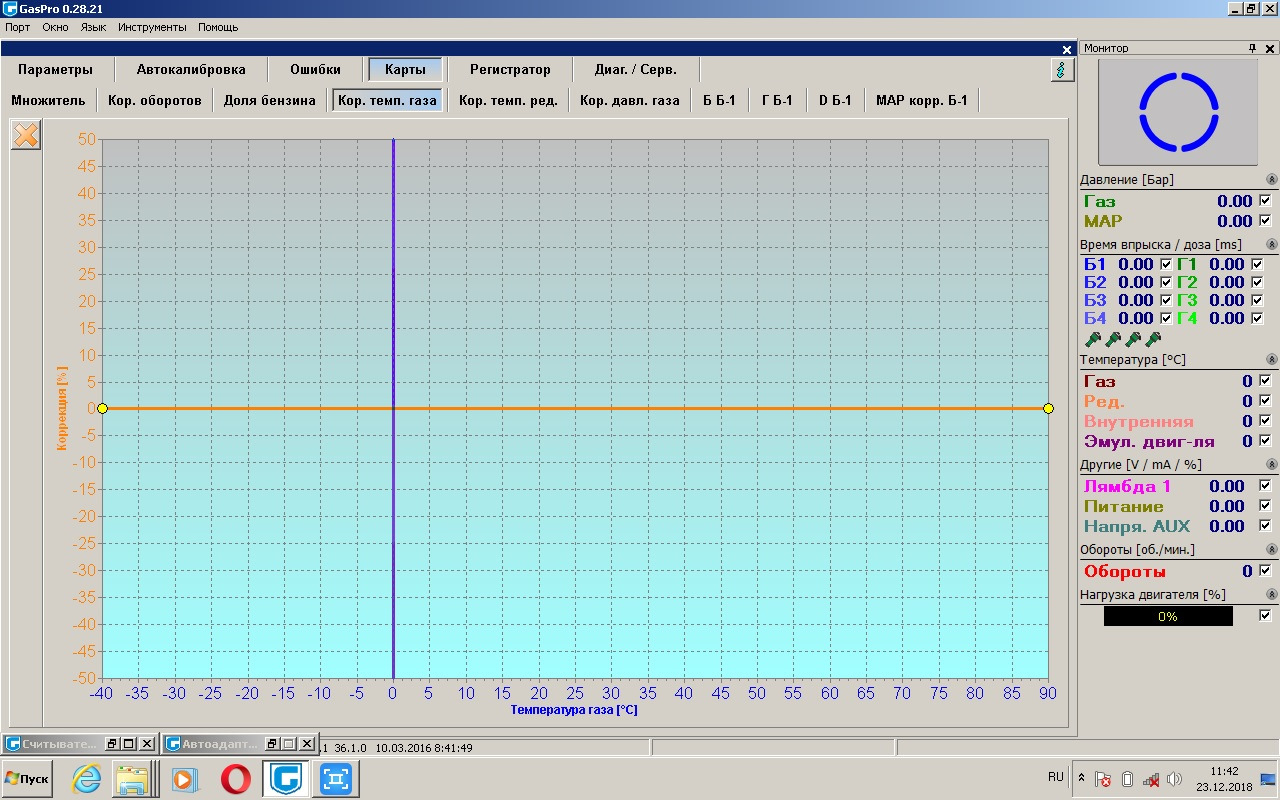Toggle the Лямбда 1 checkbox

[1265, 486]
